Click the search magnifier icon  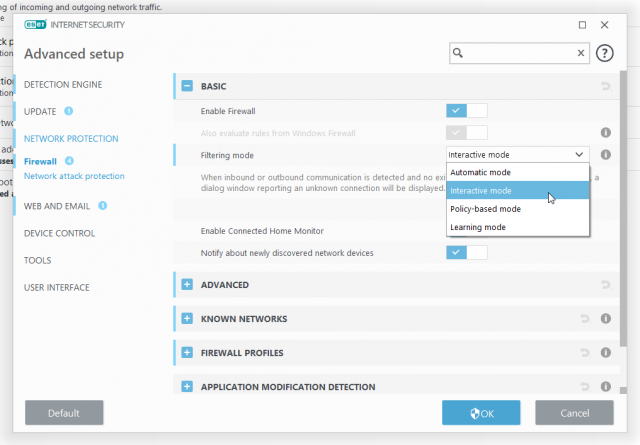[x=459, y=53]
